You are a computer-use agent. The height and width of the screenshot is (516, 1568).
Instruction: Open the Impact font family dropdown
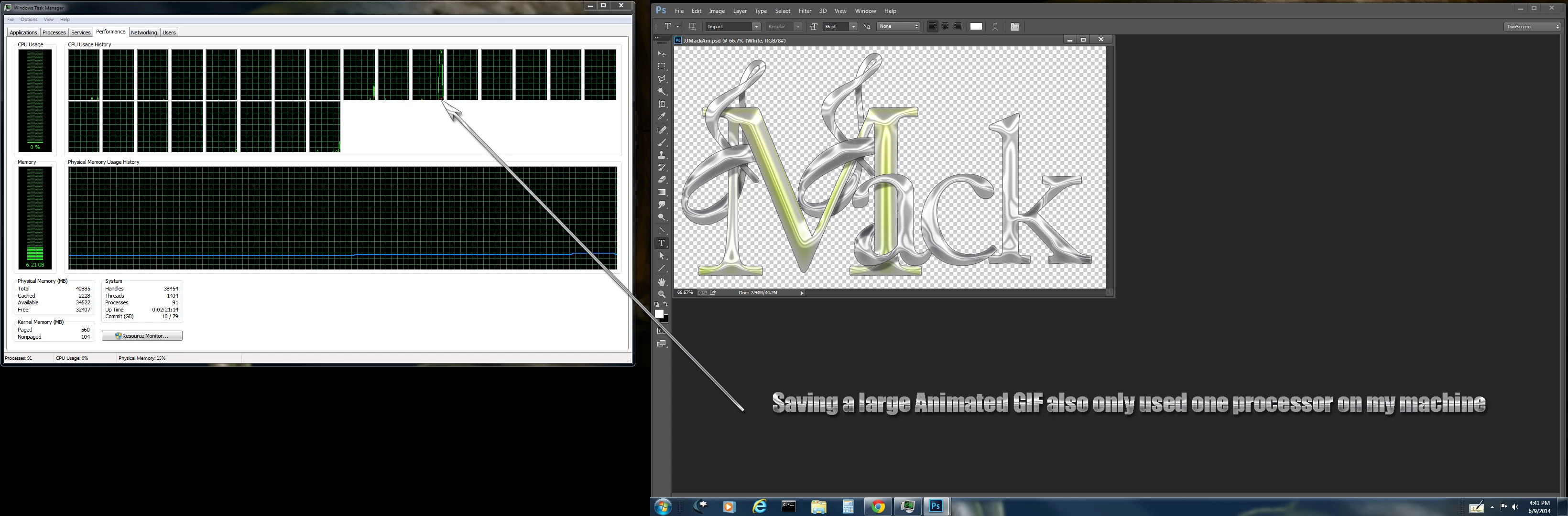click(756, 27)
